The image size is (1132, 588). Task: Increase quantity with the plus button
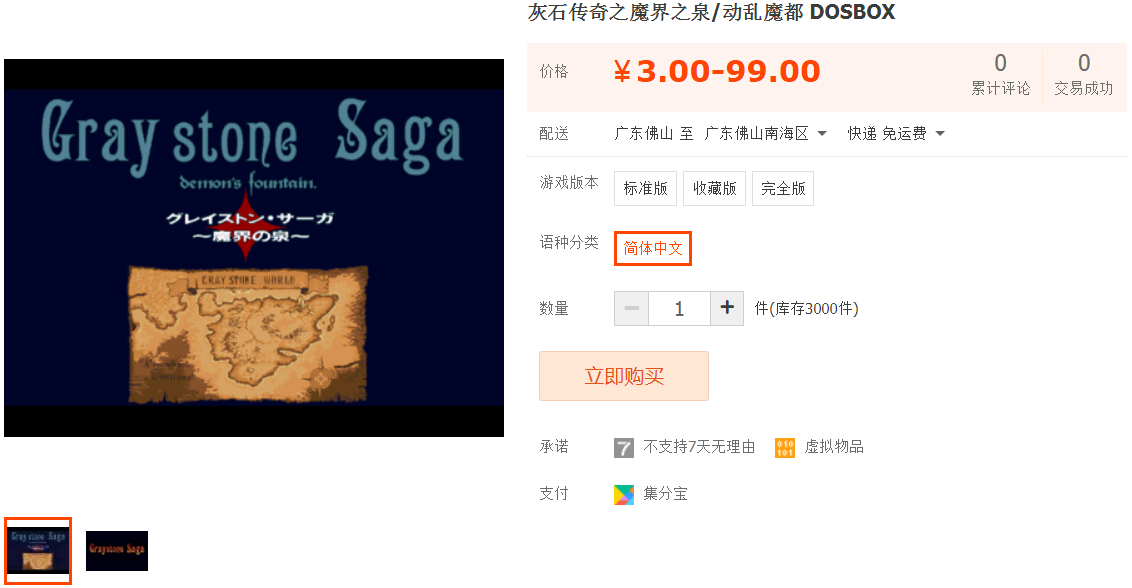tap(727, 308)
